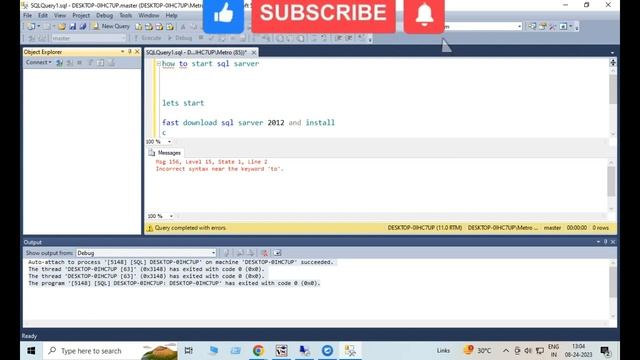
Task: Click the Stop icon in Object Explorer
Action: click(80, 62)
